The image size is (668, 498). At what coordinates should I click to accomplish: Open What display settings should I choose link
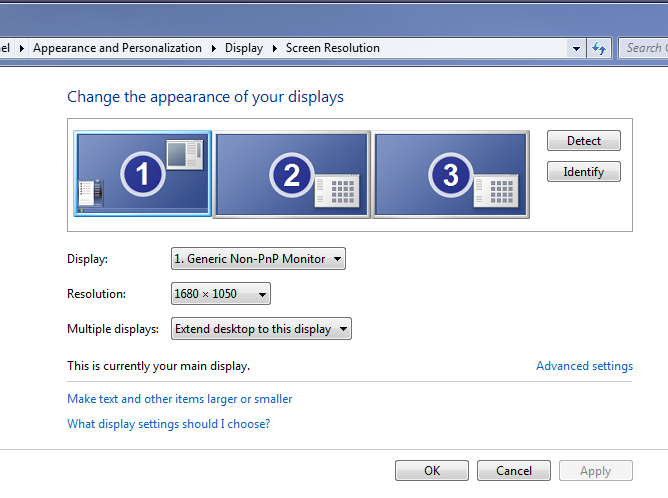point(169,424)
